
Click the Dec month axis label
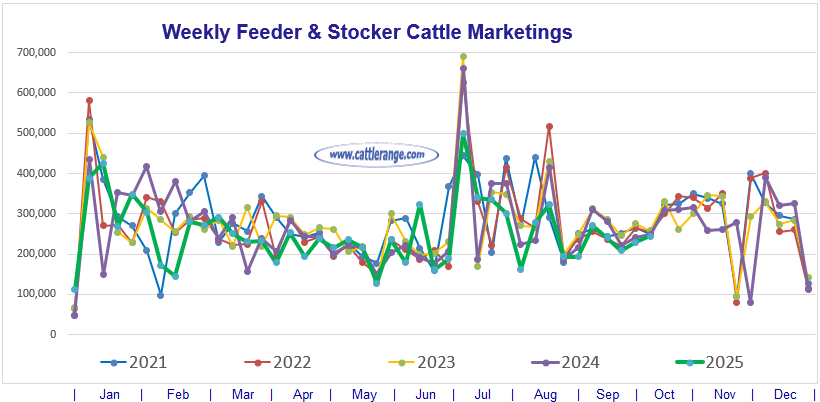(x=786, y=394)
